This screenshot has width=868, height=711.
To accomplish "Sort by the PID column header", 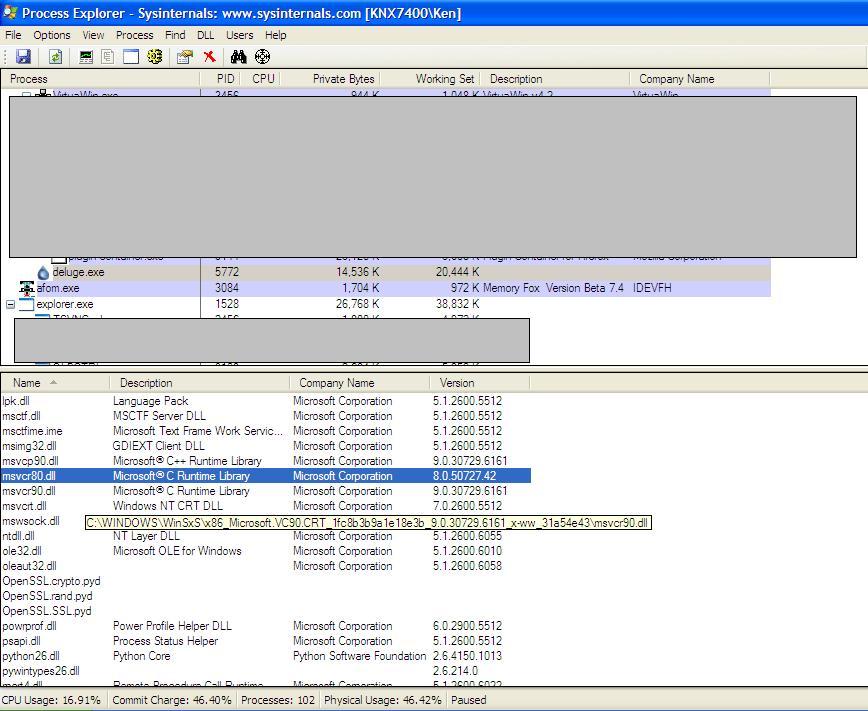I will click(x=220, y=79).
